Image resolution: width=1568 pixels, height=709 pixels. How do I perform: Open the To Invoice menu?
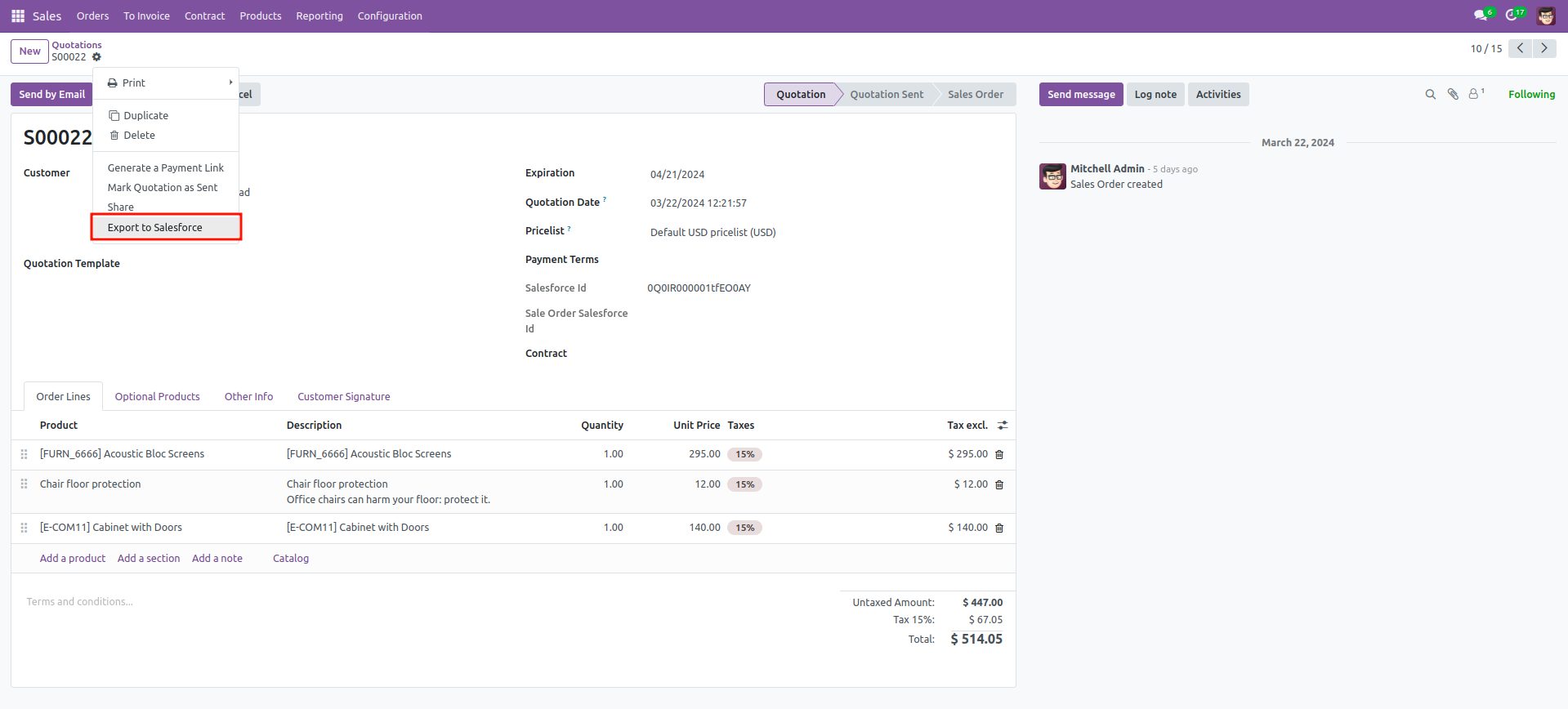point(146,16)
